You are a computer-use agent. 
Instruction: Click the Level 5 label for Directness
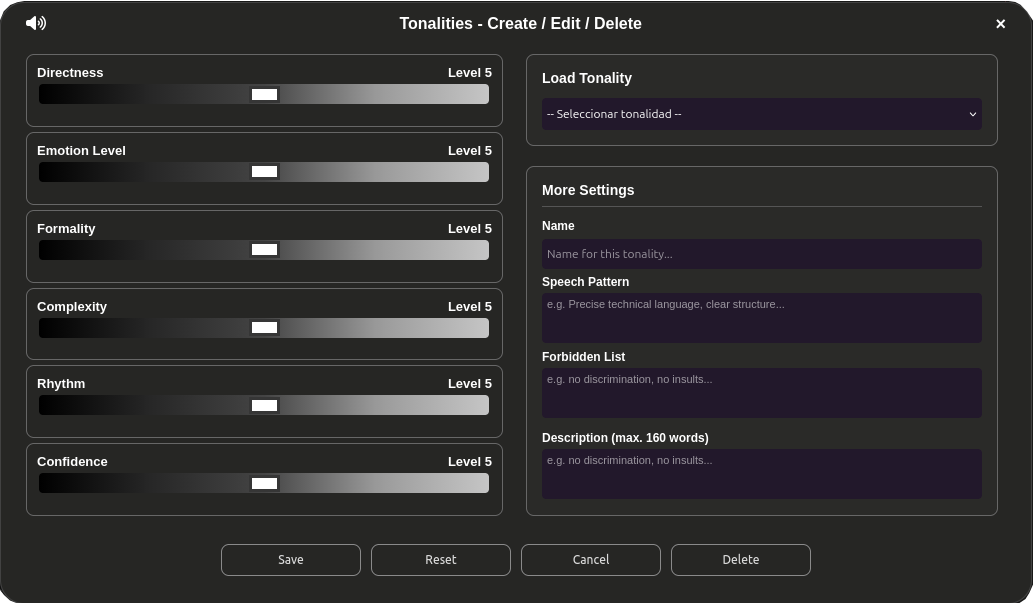pos(469,72)
